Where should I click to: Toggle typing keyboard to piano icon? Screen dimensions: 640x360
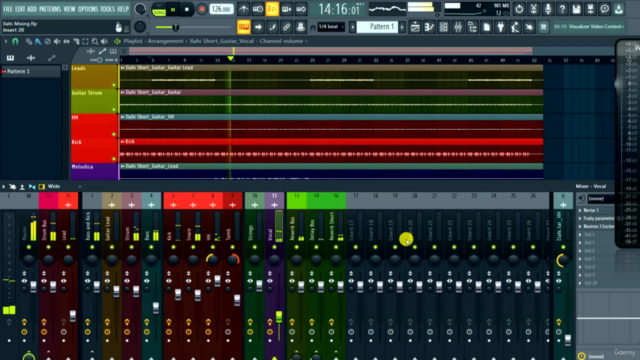pos(244,27)
